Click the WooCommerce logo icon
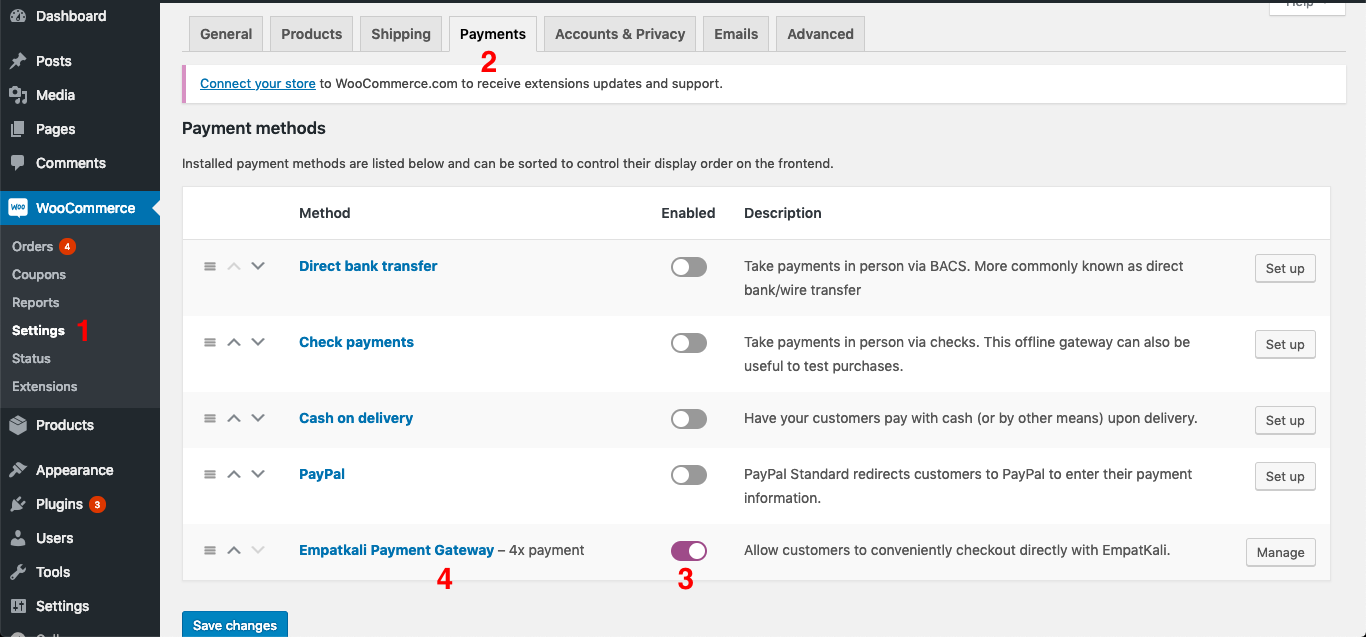The height and width of the screenshot is (637, 1366). click(x=18, y=208)
